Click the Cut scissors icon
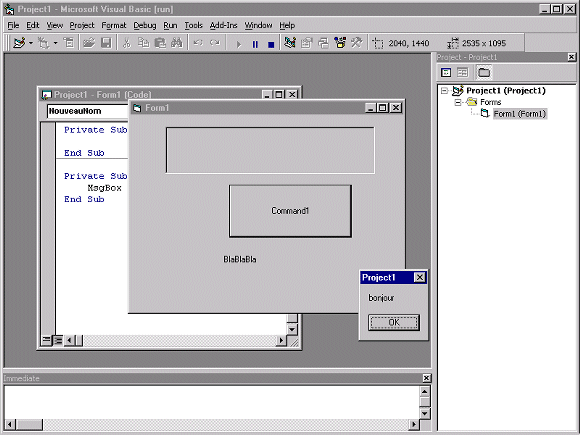580x435 pixels. click(x=127, y=43)
